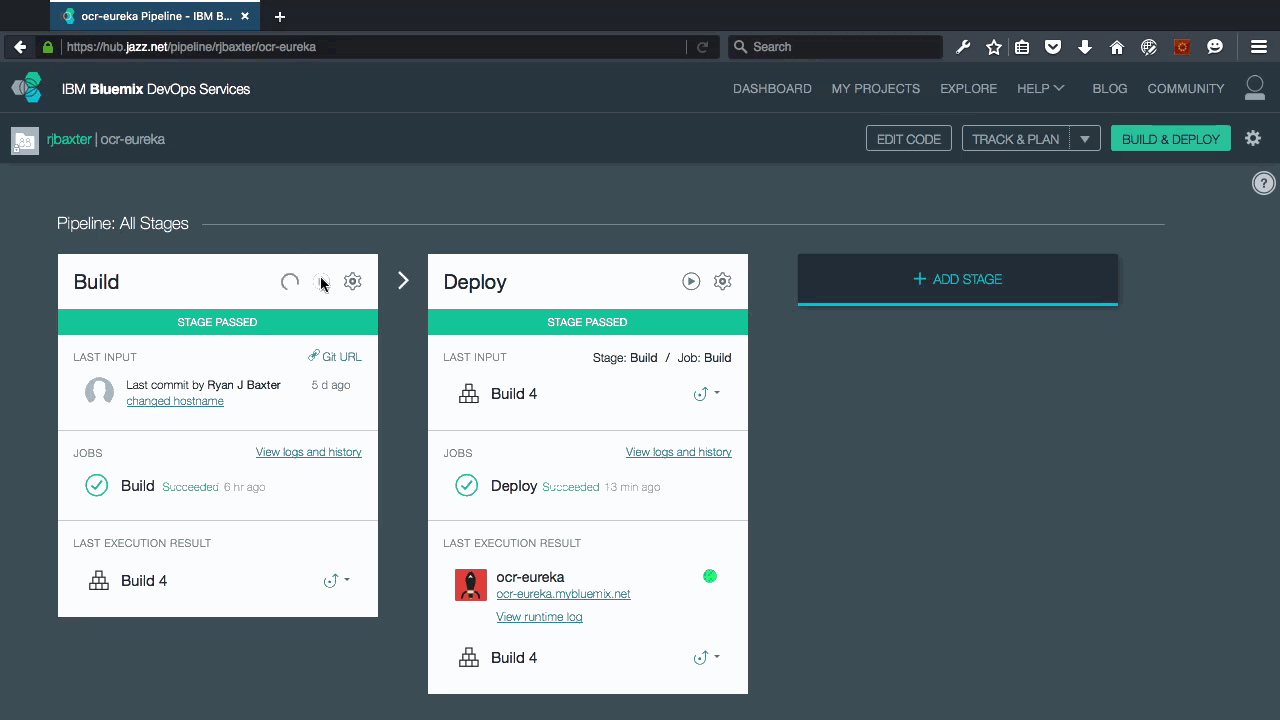1280x720 pixels.
Task: Run the Deploy stage using the play icon
Action: (691, 281)
